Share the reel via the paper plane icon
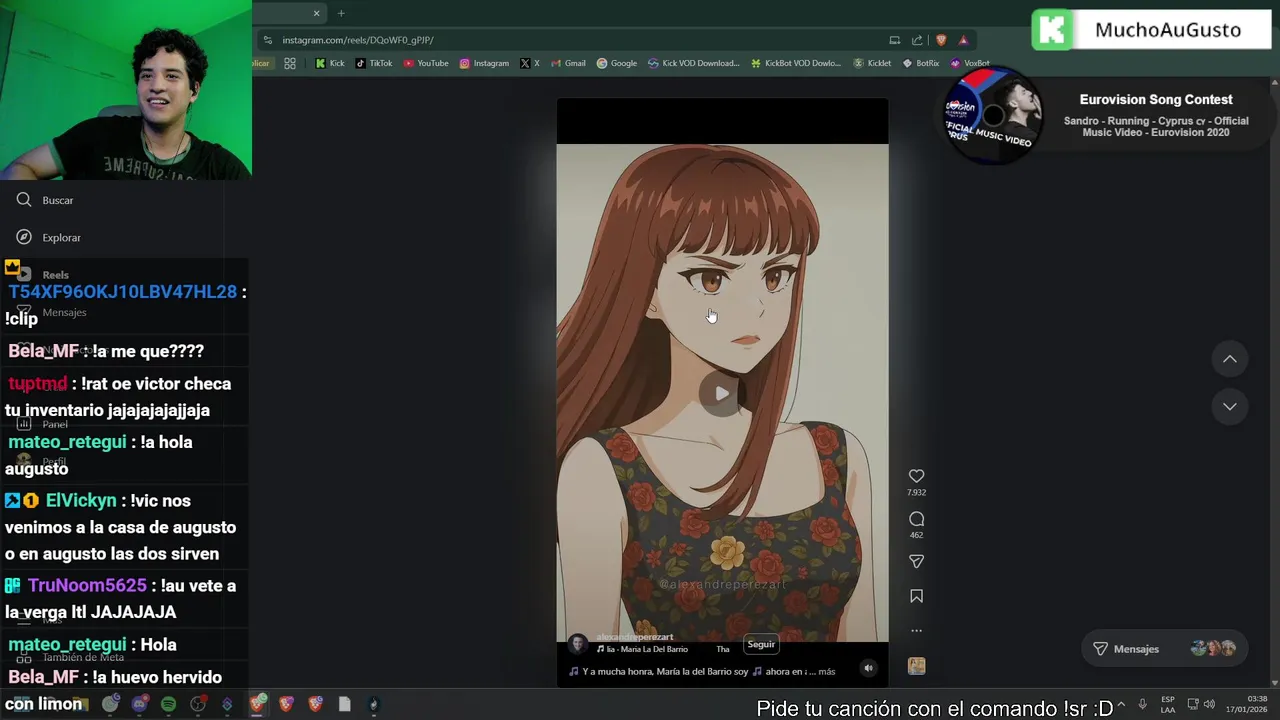Viewport: 1280px width, 720px height. (916, 561)
